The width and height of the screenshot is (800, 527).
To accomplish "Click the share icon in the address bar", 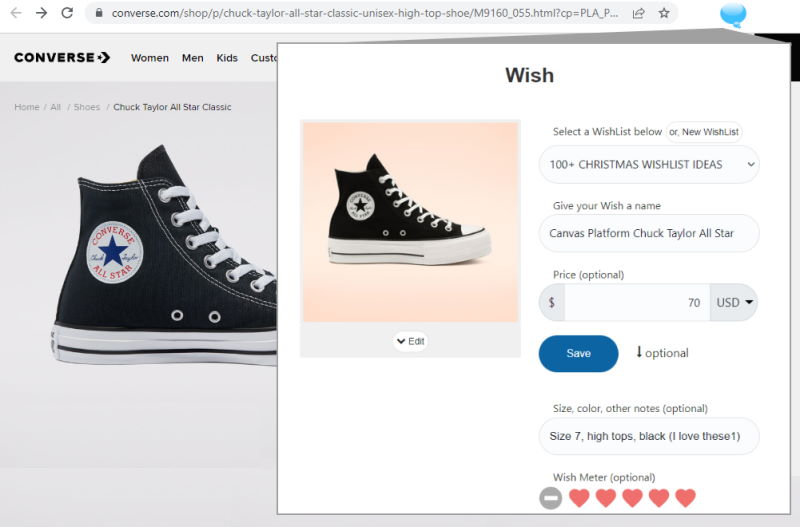I will coord(639,13).
